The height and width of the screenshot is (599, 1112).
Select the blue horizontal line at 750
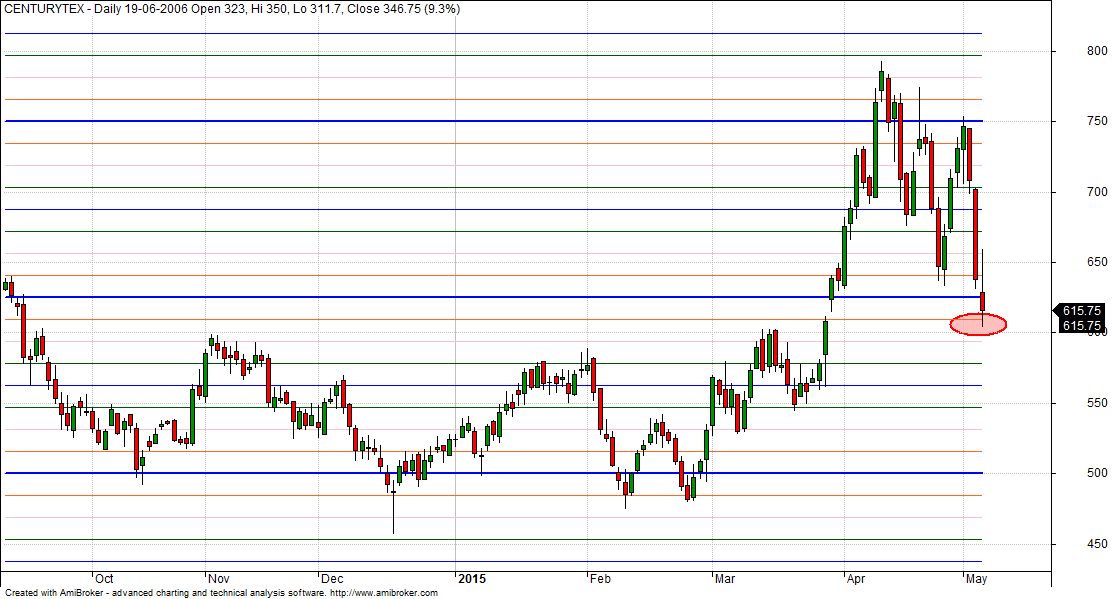click(x=500, y=121)
